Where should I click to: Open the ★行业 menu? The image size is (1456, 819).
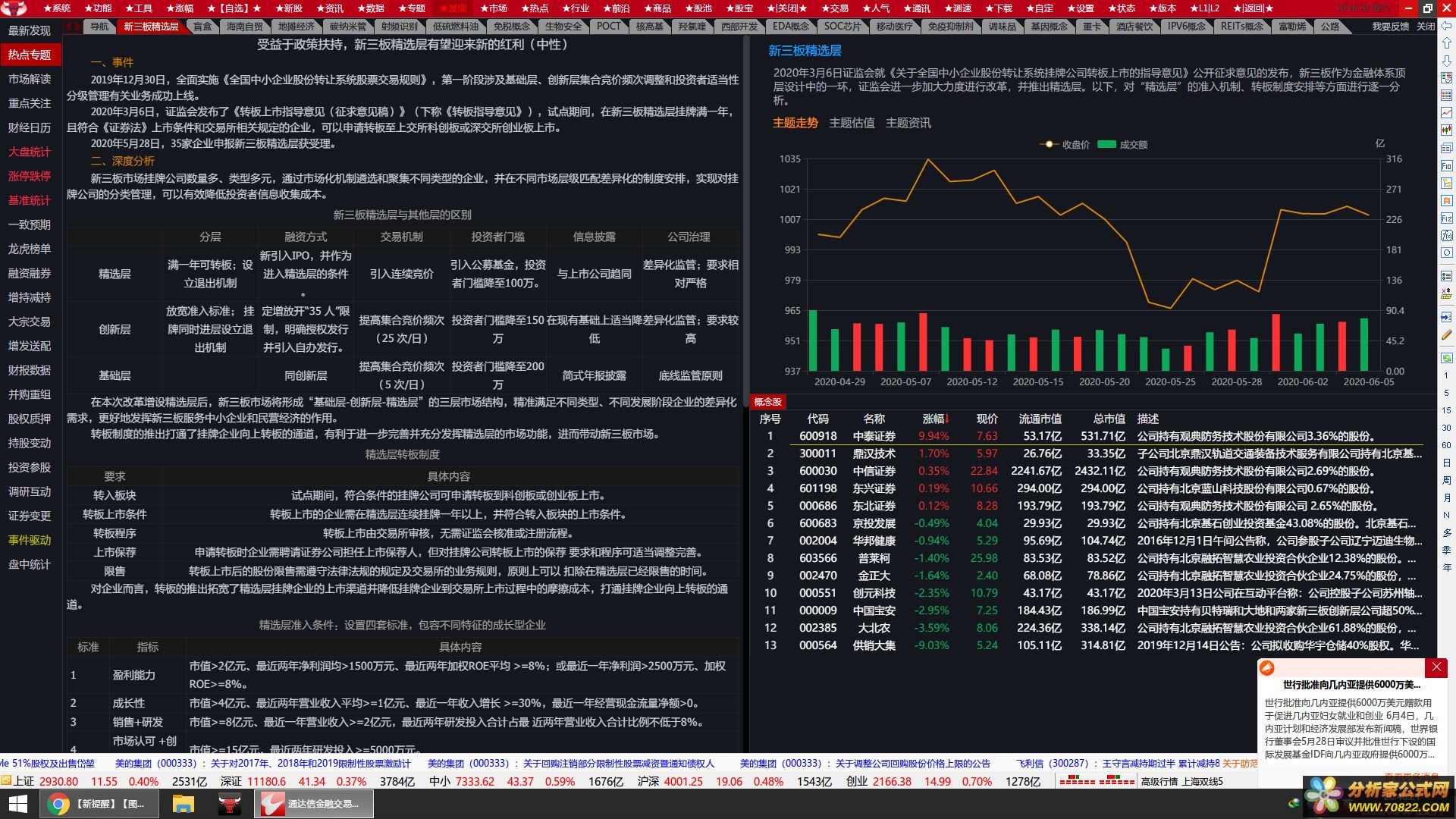575,8
